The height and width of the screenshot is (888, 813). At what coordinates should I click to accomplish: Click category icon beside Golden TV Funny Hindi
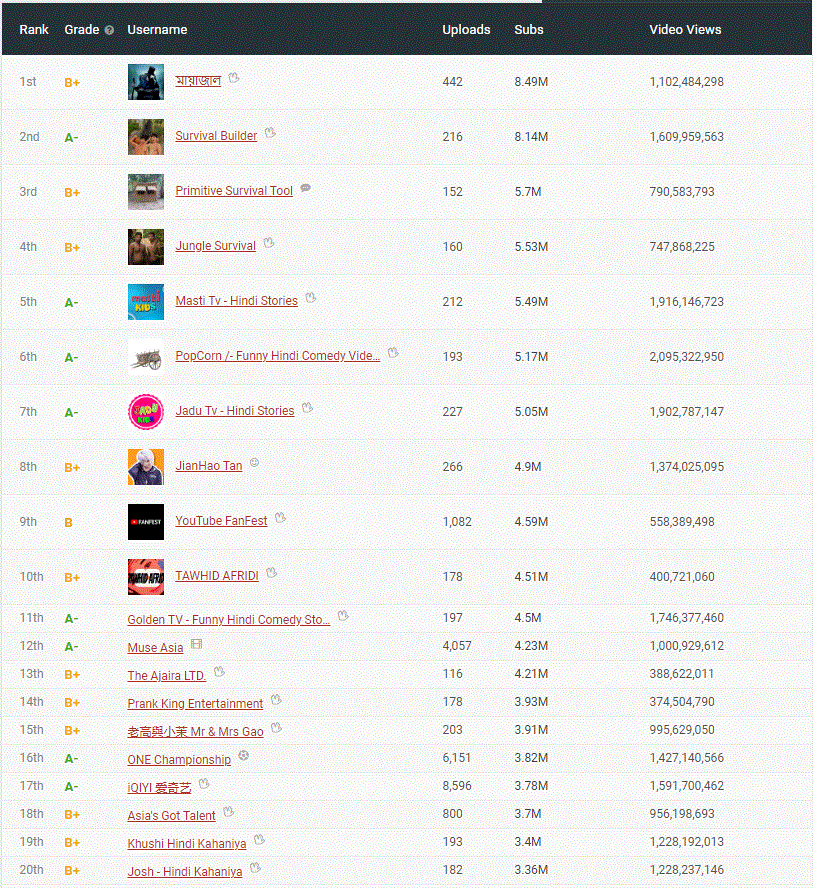[x=343, y=616]
